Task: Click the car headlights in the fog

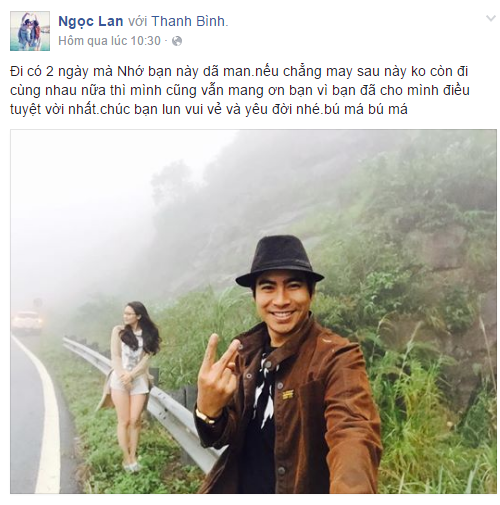Action: click(27, 321)
